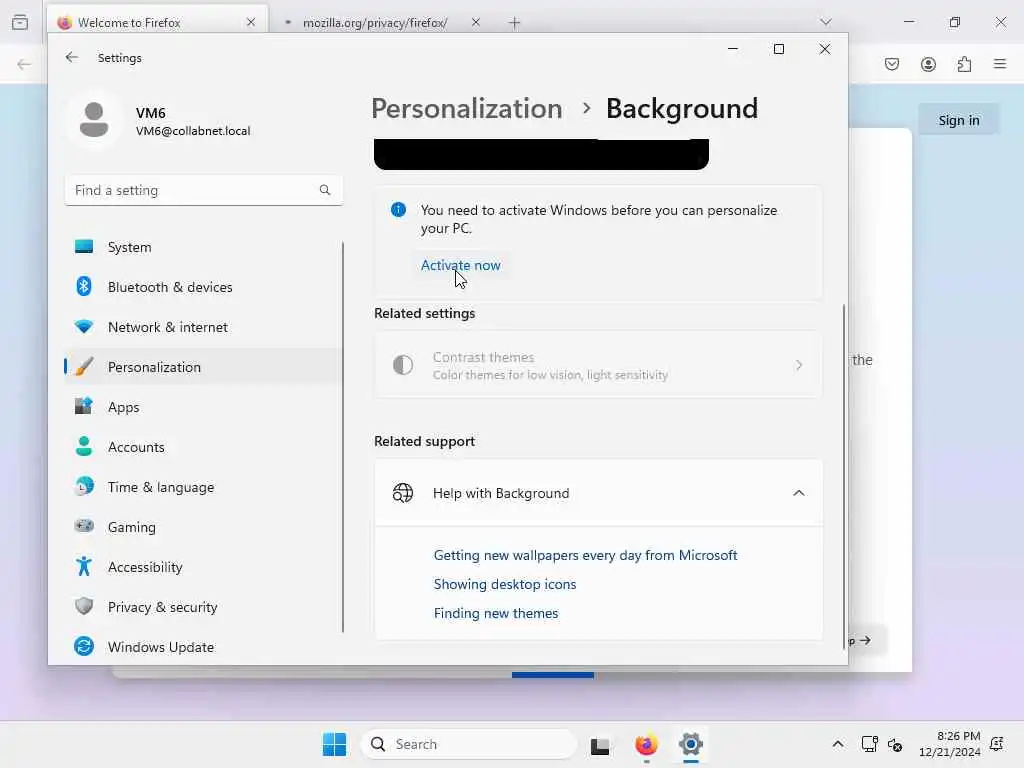
Task: Open Apps via its sidebar icon
Action: coord(84,406)
